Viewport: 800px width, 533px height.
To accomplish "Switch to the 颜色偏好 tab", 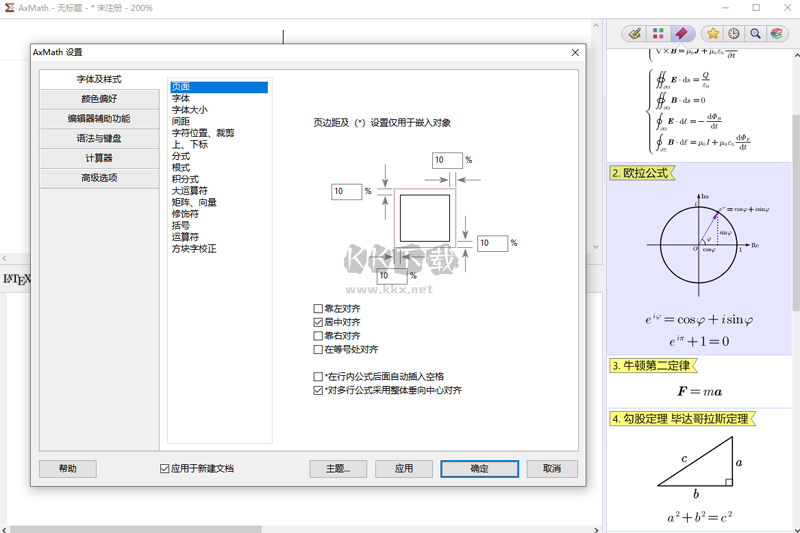I will point(99,99).
